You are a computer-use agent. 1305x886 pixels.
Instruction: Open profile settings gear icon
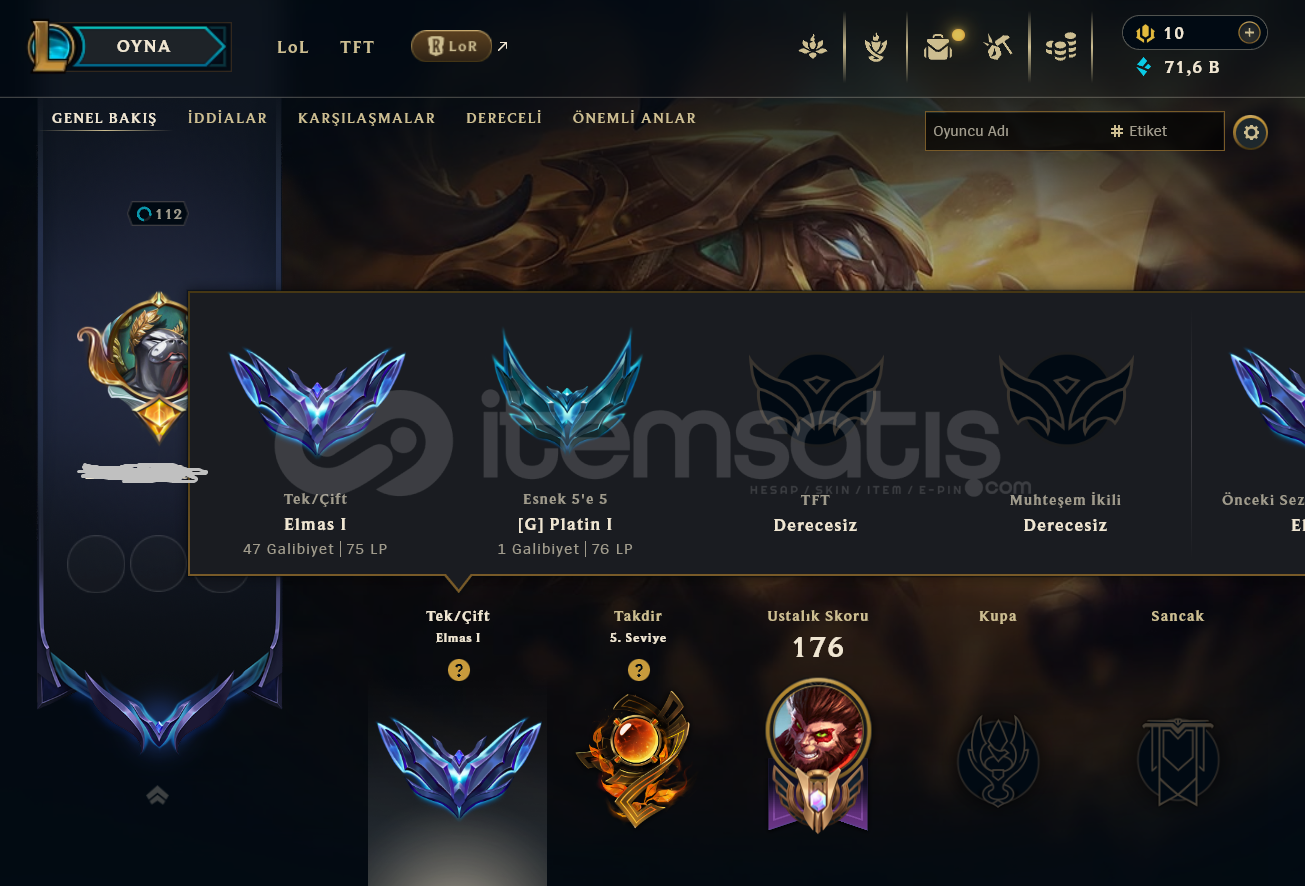pyautogui.click(x=1250, y=132)
